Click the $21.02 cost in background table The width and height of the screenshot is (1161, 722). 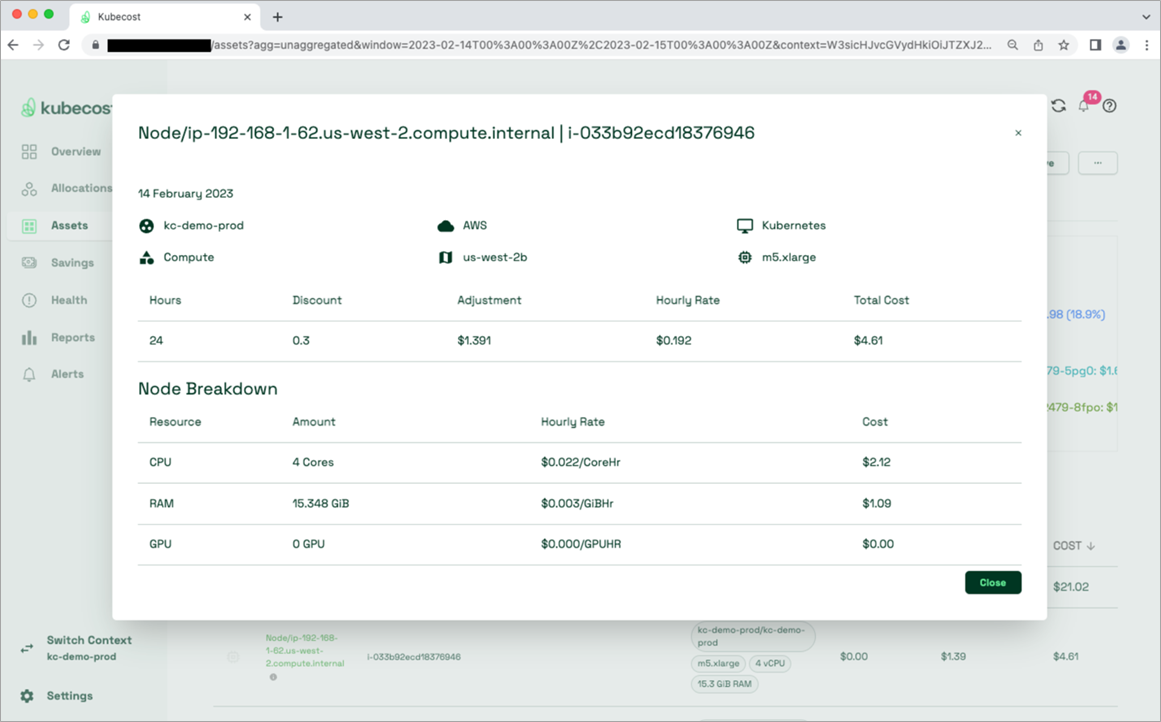[x=1071, y=587]
